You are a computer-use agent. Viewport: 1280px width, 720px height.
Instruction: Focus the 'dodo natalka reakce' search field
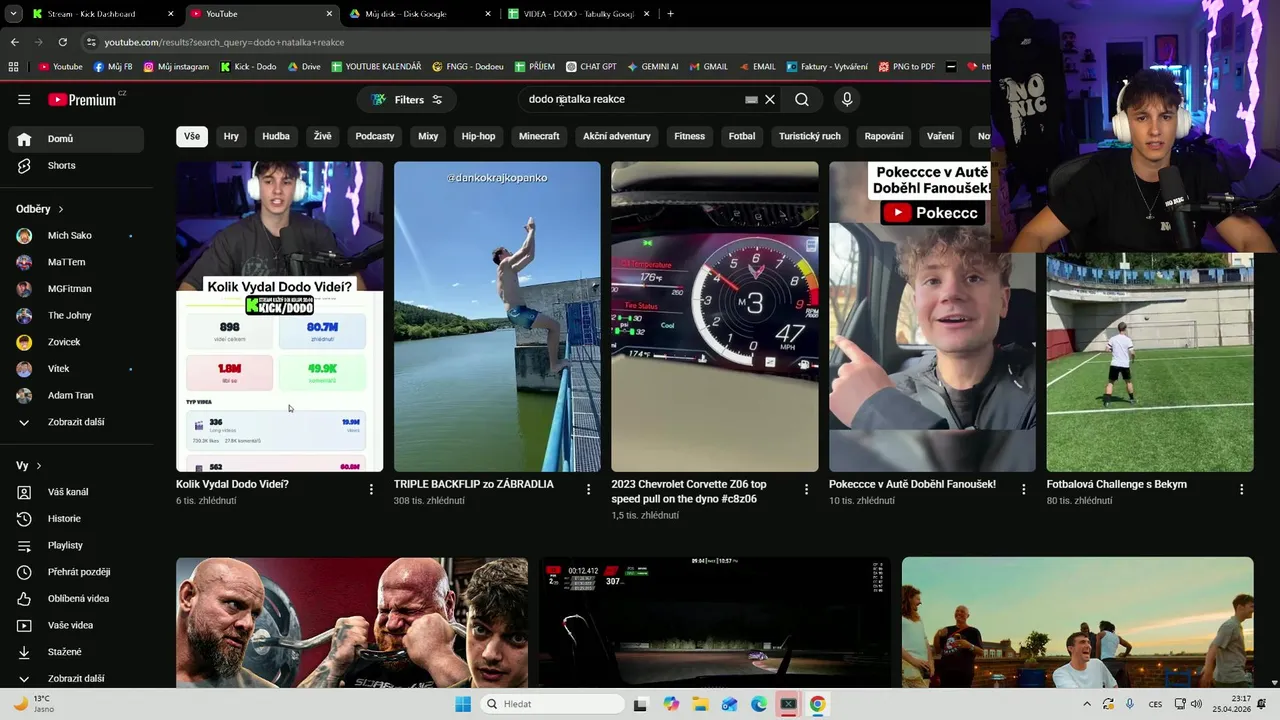point(632,100)
